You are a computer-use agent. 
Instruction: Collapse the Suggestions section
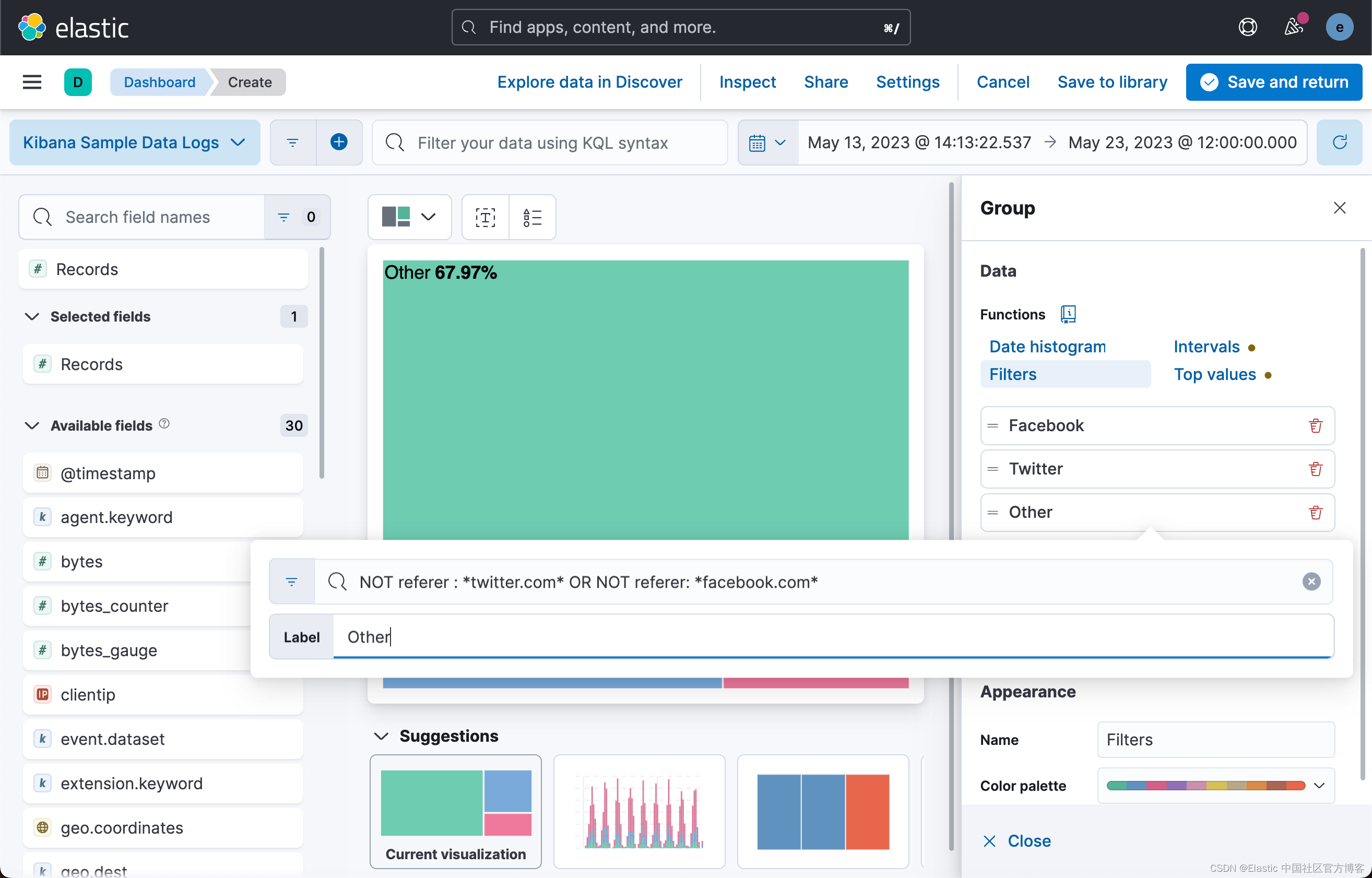[381, 736]
